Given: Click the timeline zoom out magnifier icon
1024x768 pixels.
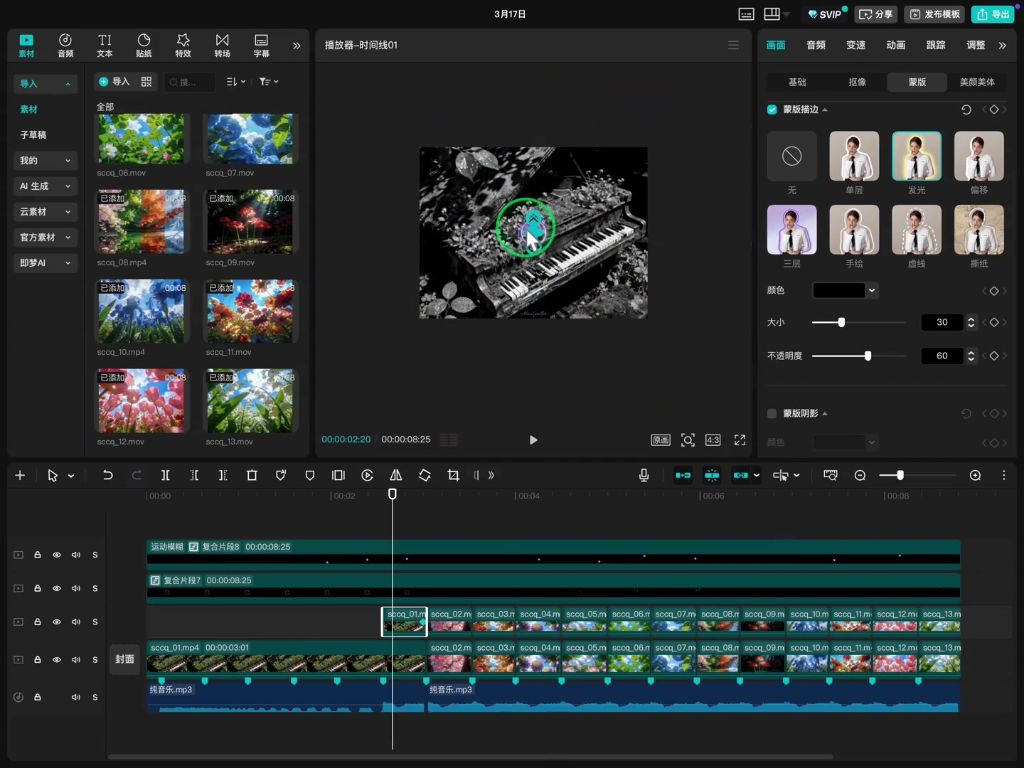Looking at the screenshot, I should (x=860, y=475).
